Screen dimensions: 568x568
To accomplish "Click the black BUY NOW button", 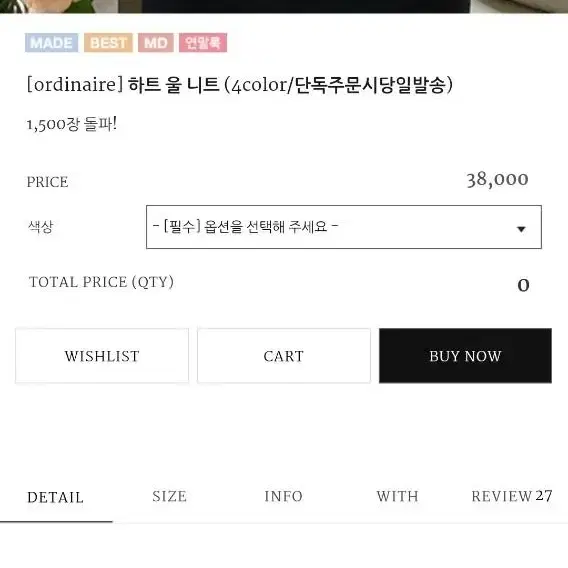I will [x=465, y=356].
